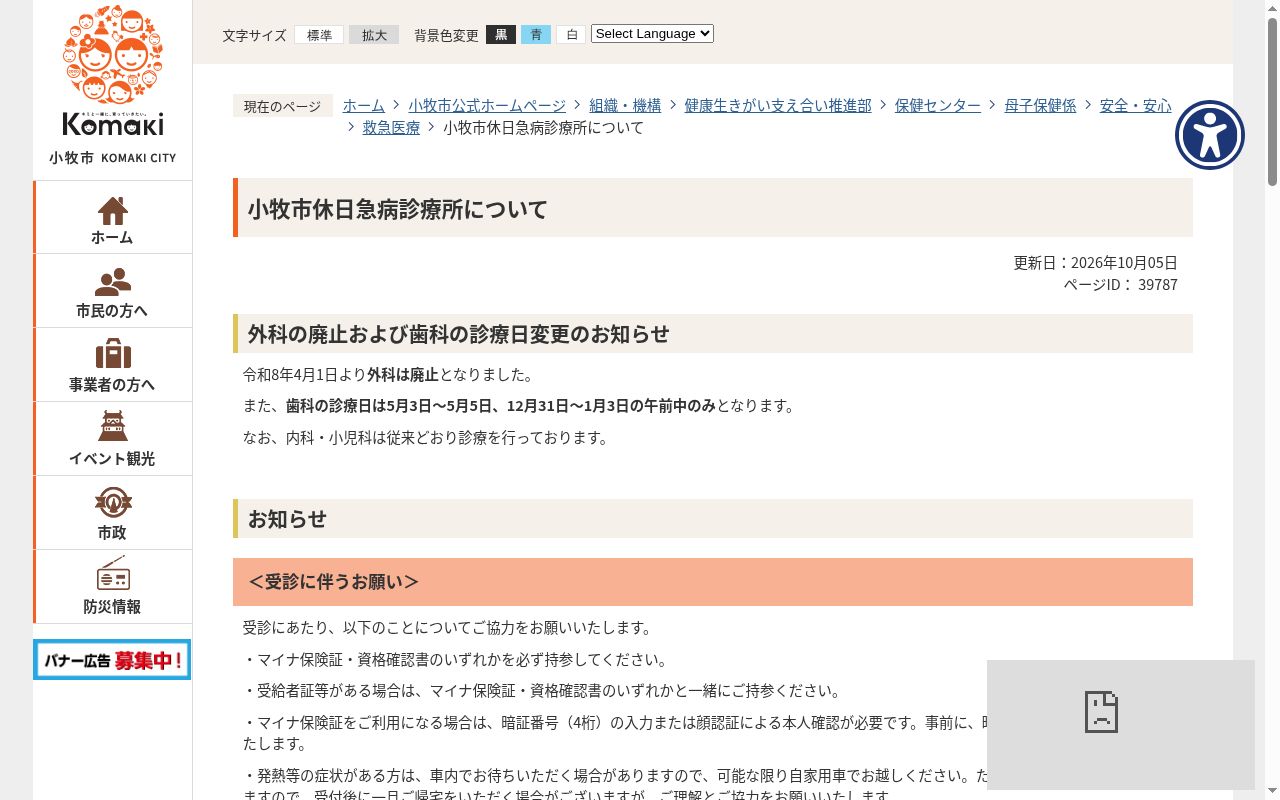Viewport: 1280px width, 800px height.
Task: Open 健康生きがい支え合い推進部 breadcrumb link
Action: [778, 105]
